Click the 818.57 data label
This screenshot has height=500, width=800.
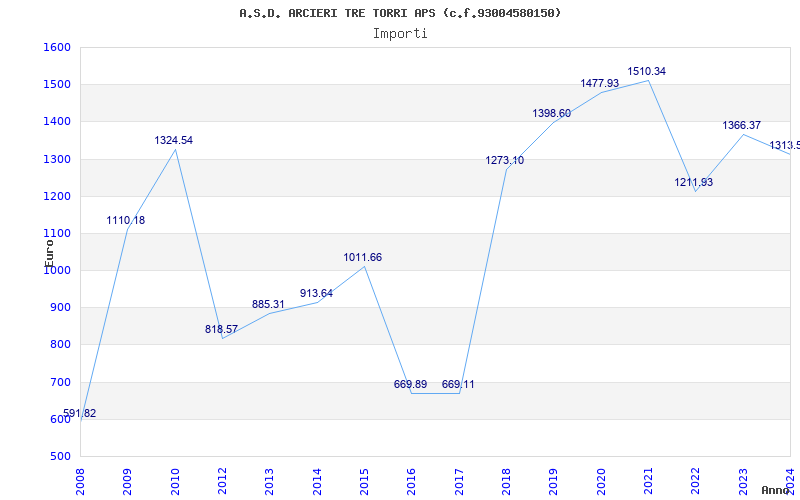coord(221,329)
